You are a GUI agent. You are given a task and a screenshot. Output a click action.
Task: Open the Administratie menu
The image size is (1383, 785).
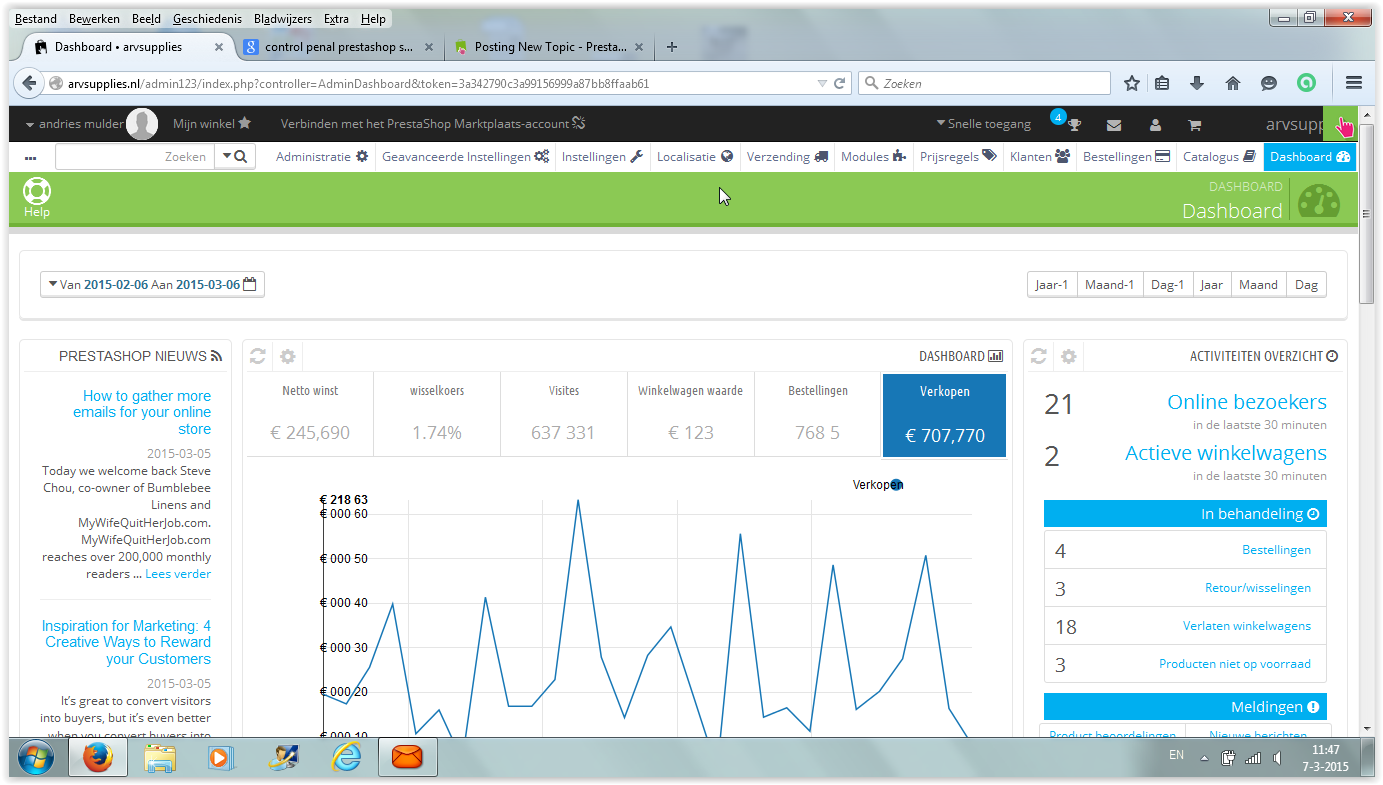point(322,156)
